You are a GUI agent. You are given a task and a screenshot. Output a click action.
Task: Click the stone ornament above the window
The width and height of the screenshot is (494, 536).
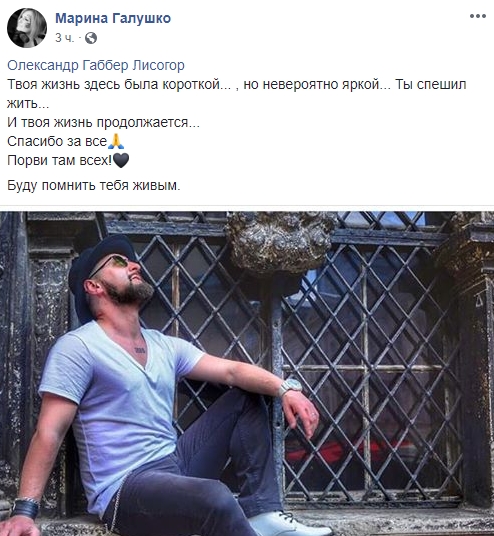[281, 243]
